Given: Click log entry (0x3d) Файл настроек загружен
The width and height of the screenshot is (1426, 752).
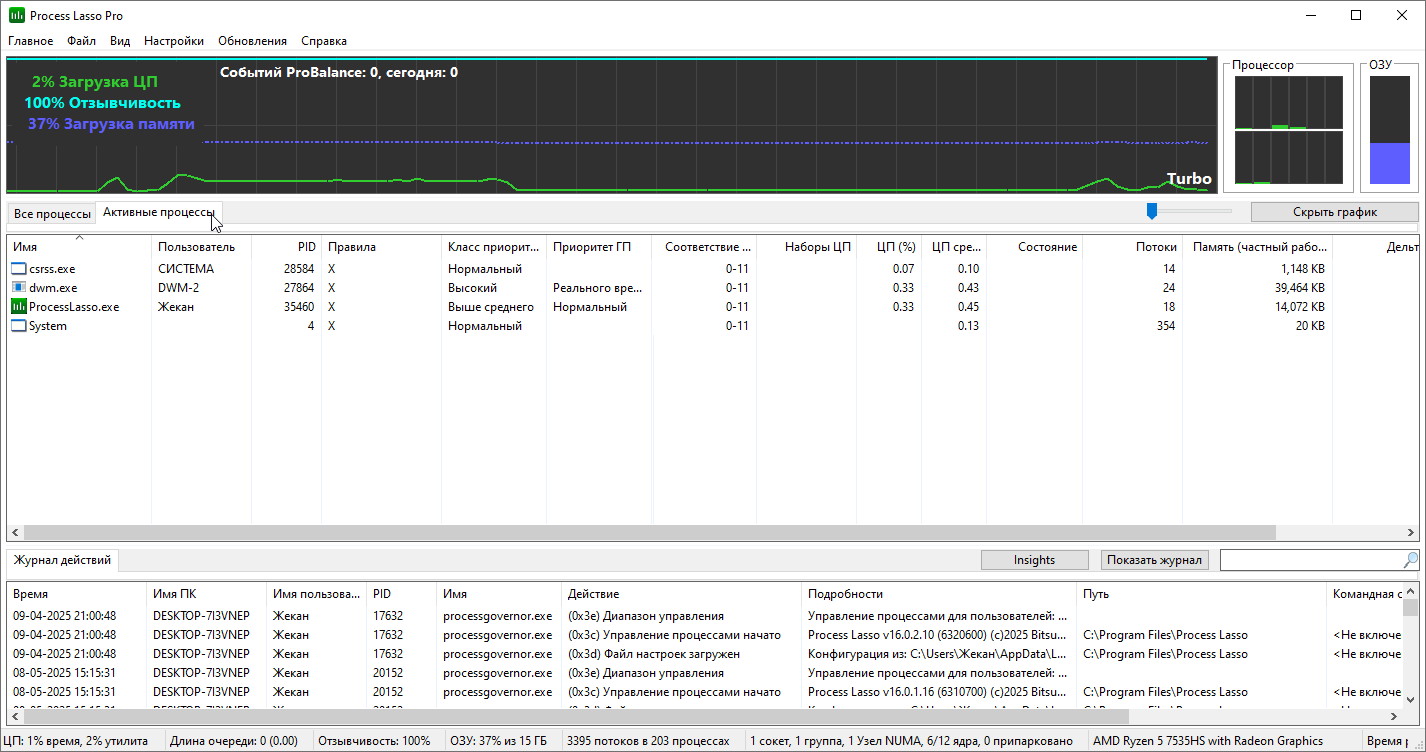Looking at the screenshot, I should (x=654, y=654).
